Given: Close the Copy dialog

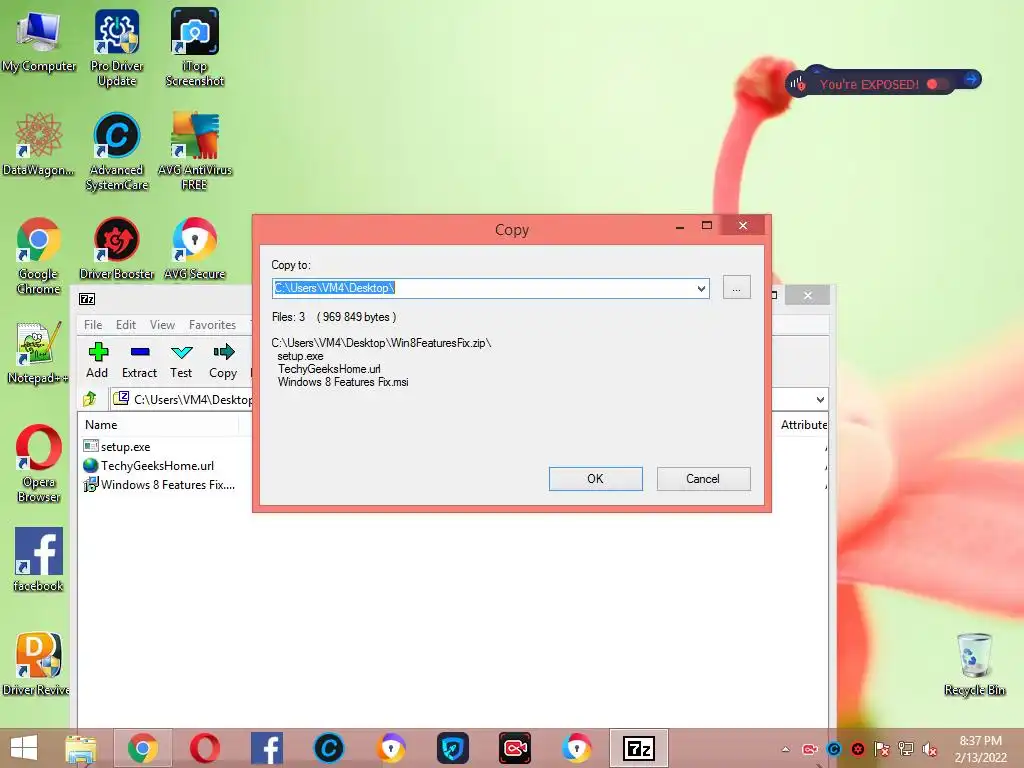Looking at the screenshot, I should click(743, 226).
